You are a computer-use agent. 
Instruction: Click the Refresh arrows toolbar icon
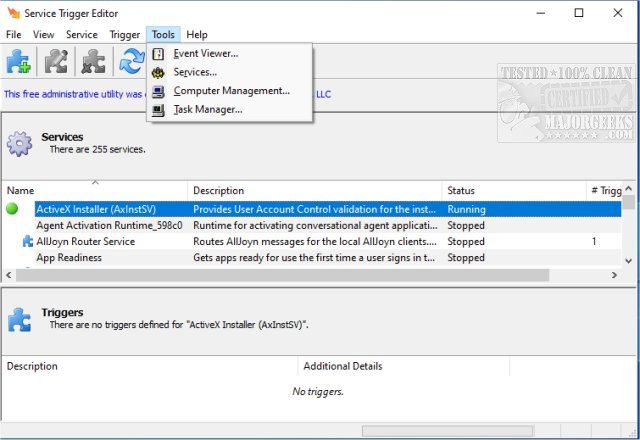click(131, 62)
